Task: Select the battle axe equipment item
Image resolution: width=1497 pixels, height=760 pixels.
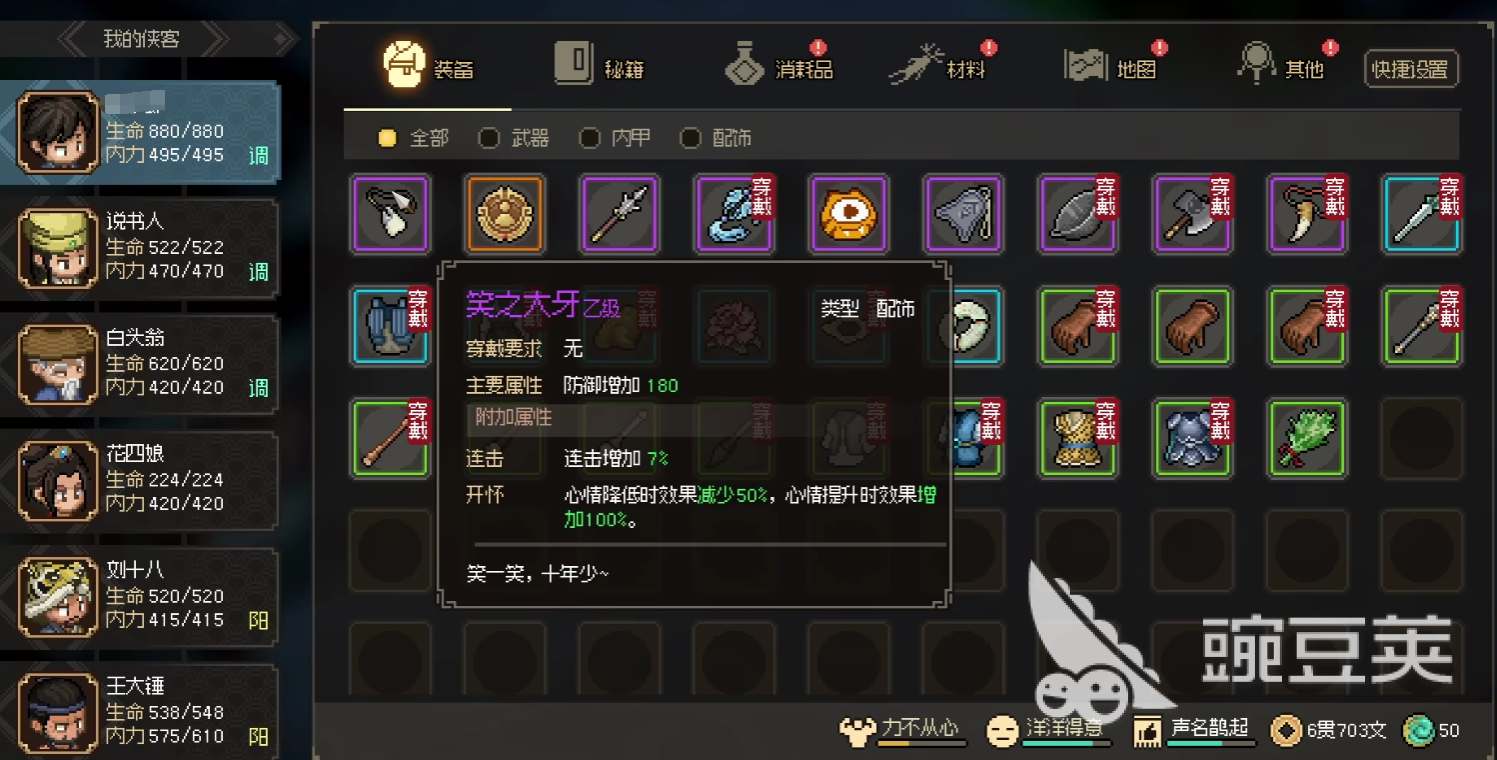Action: click(1193, 214)
